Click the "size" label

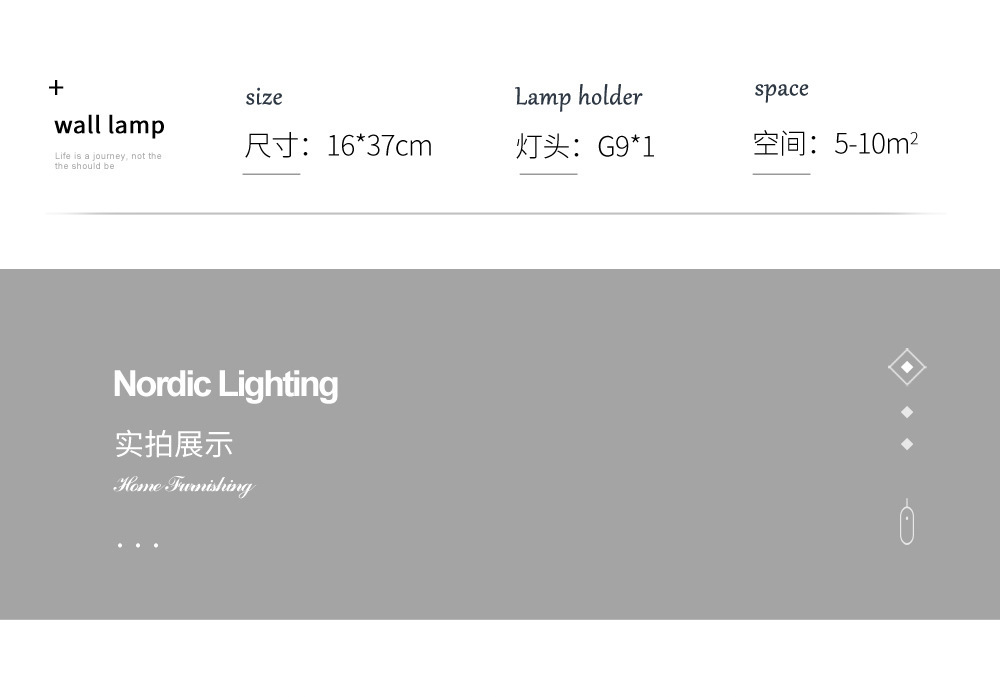[x=264, y=97]
